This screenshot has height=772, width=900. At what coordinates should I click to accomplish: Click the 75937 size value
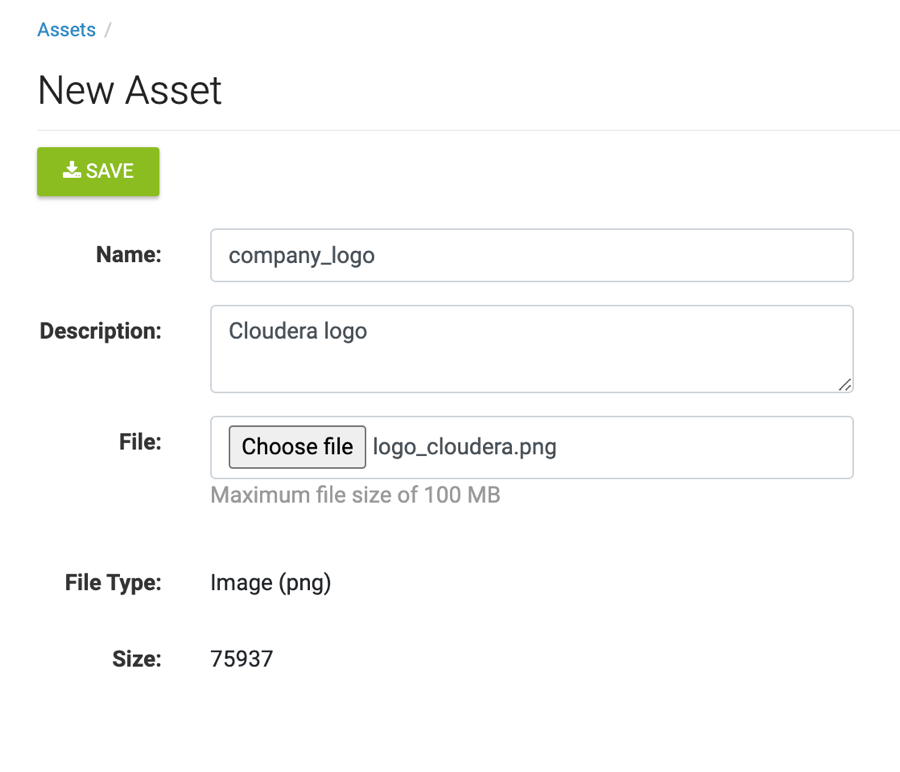(242, 659)
